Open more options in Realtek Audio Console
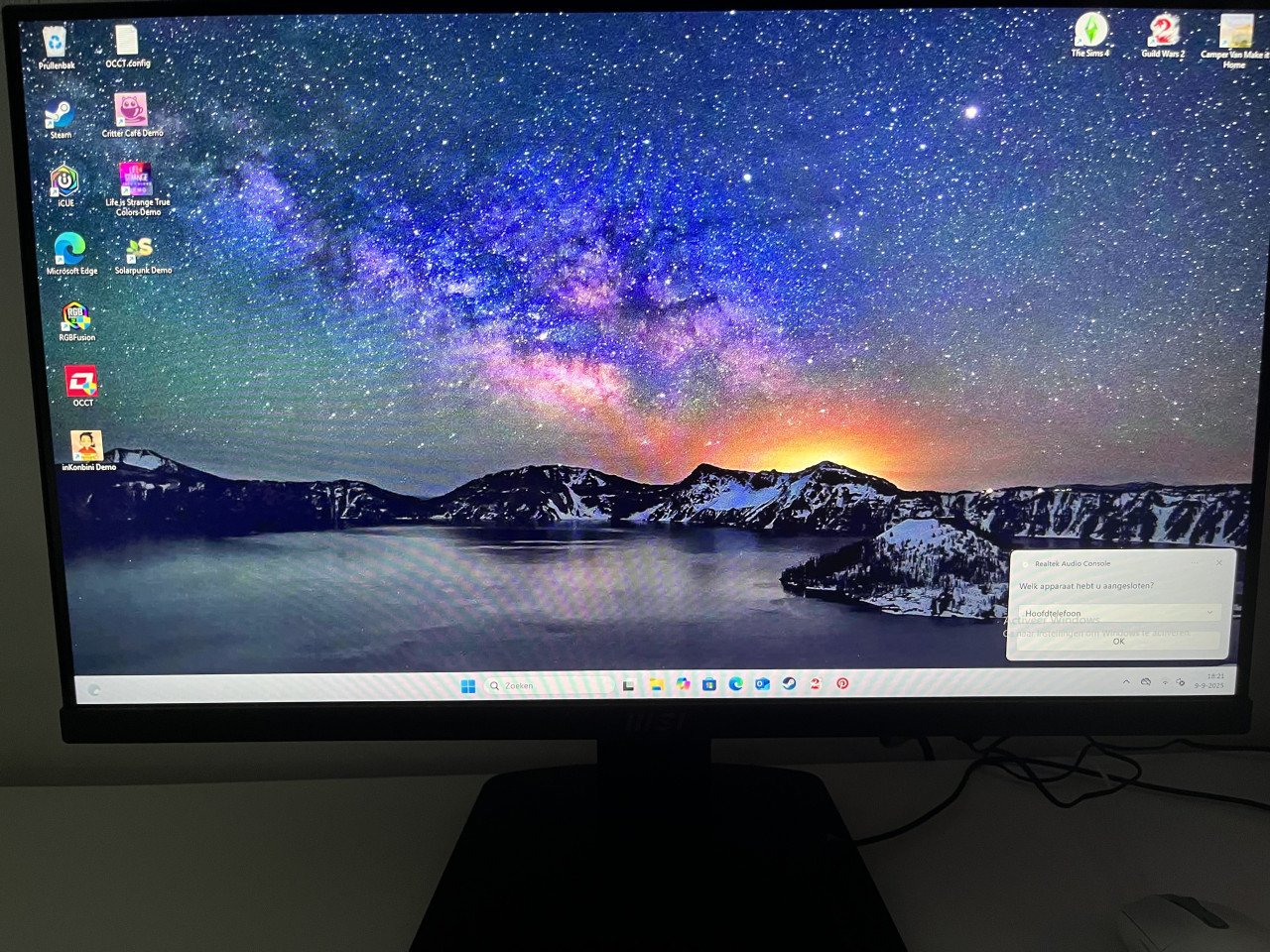Screen dimensions: 1270x952 pos(1195,562)
